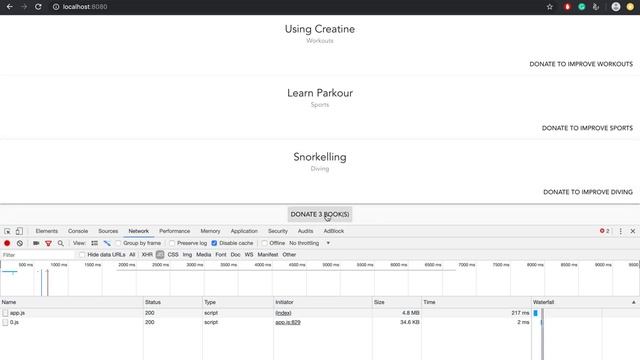Click the browser back arrow
The height and width of the screenshot is (360, 640).
point(9,7)
